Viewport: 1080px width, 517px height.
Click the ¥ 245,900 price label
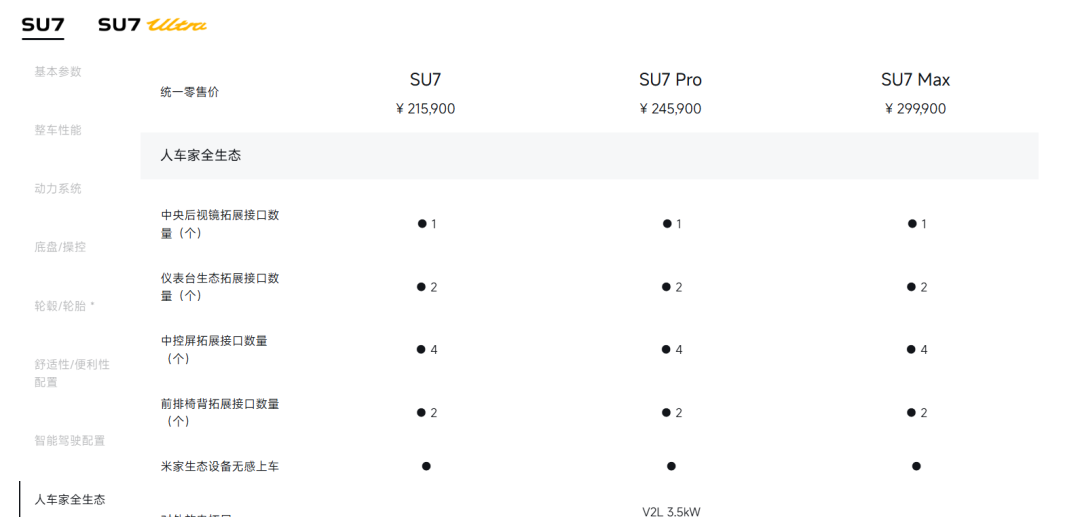point(670,109)
